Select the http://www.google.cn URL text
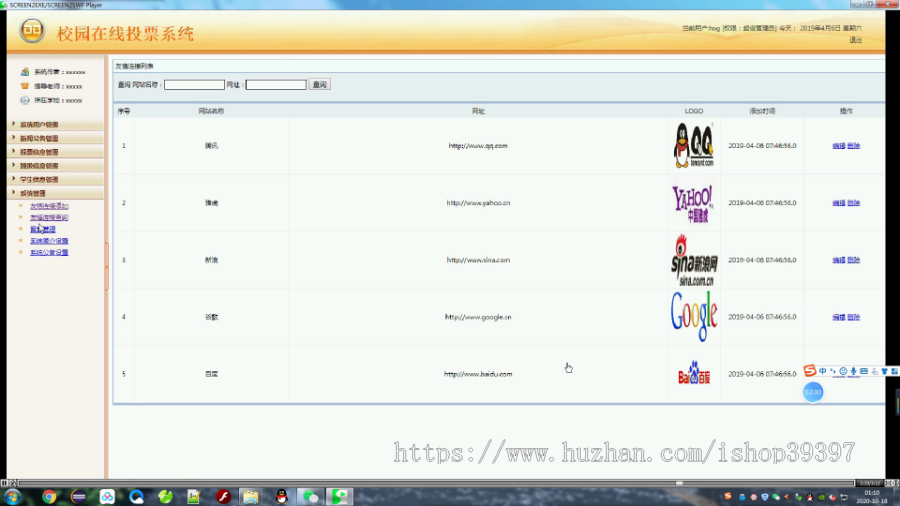900x506 pixels. pos(478,317)
